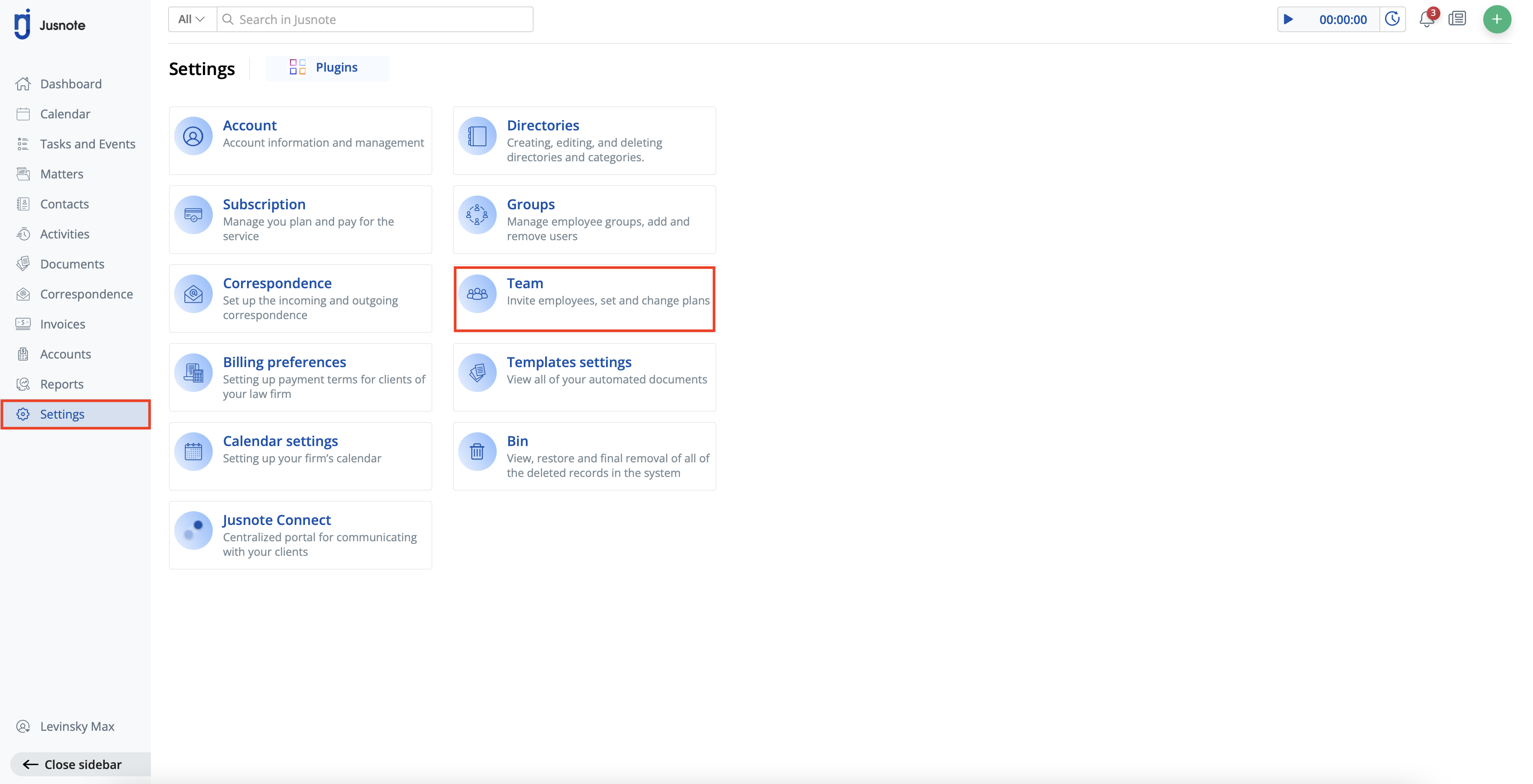
Task: Click the Groups people-circle icon
Action: point(477,215)
